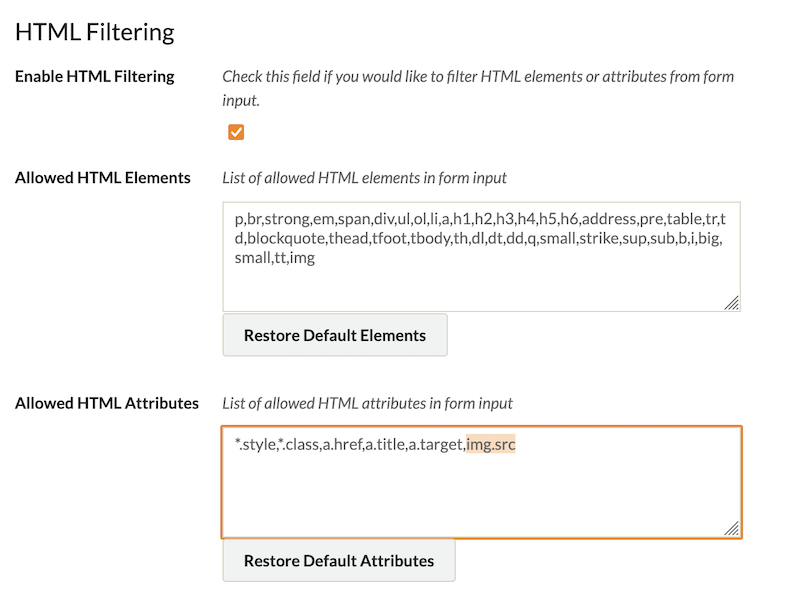Click the Enable HTML Filtering label
The width and height of the screenshot is (800, 615).
coord(94,76)
